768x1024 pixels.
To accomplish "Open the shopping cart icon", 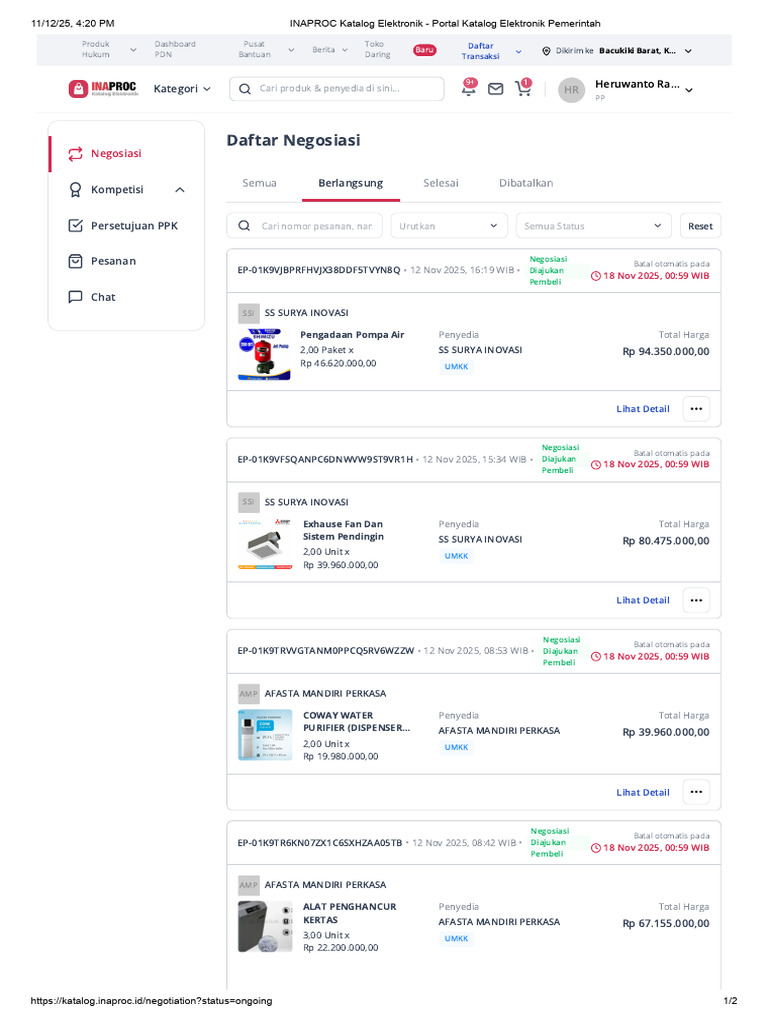I will 523,88.
